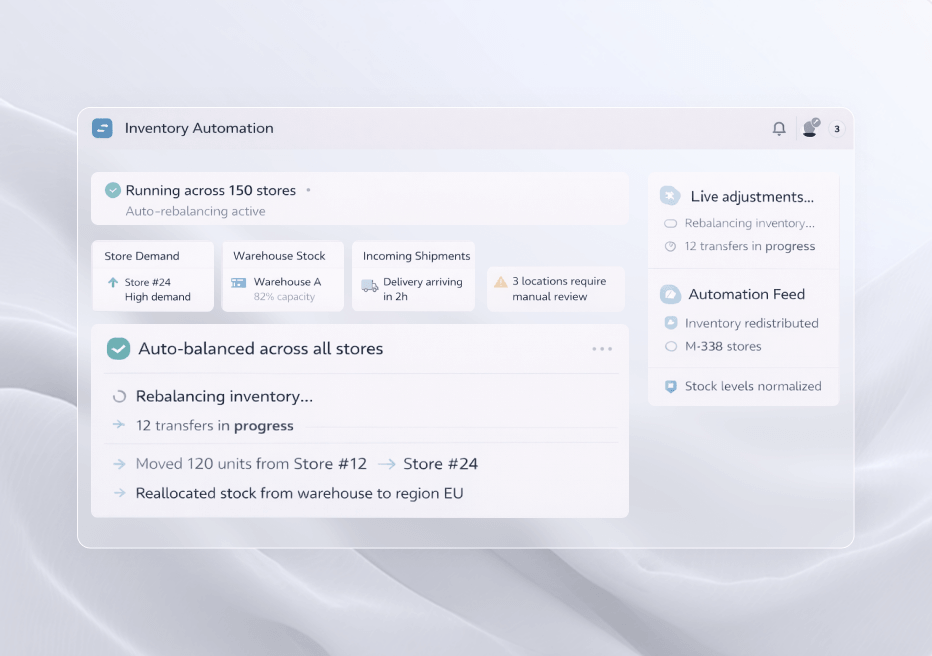Click the Delivery arriving in 2h text
The width and height of the screenshot is (932, 656).
(x=423, y=289)
